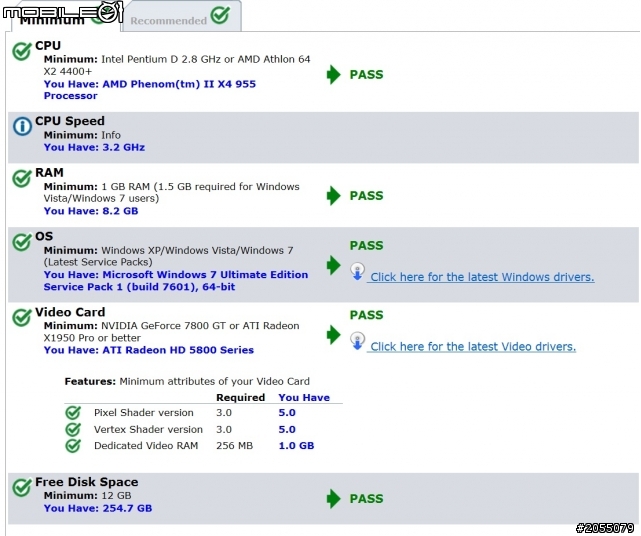Click the Free Disk Space checkmark icon
The width and height of the screenshot is (641, 536).
coord(22,487)
